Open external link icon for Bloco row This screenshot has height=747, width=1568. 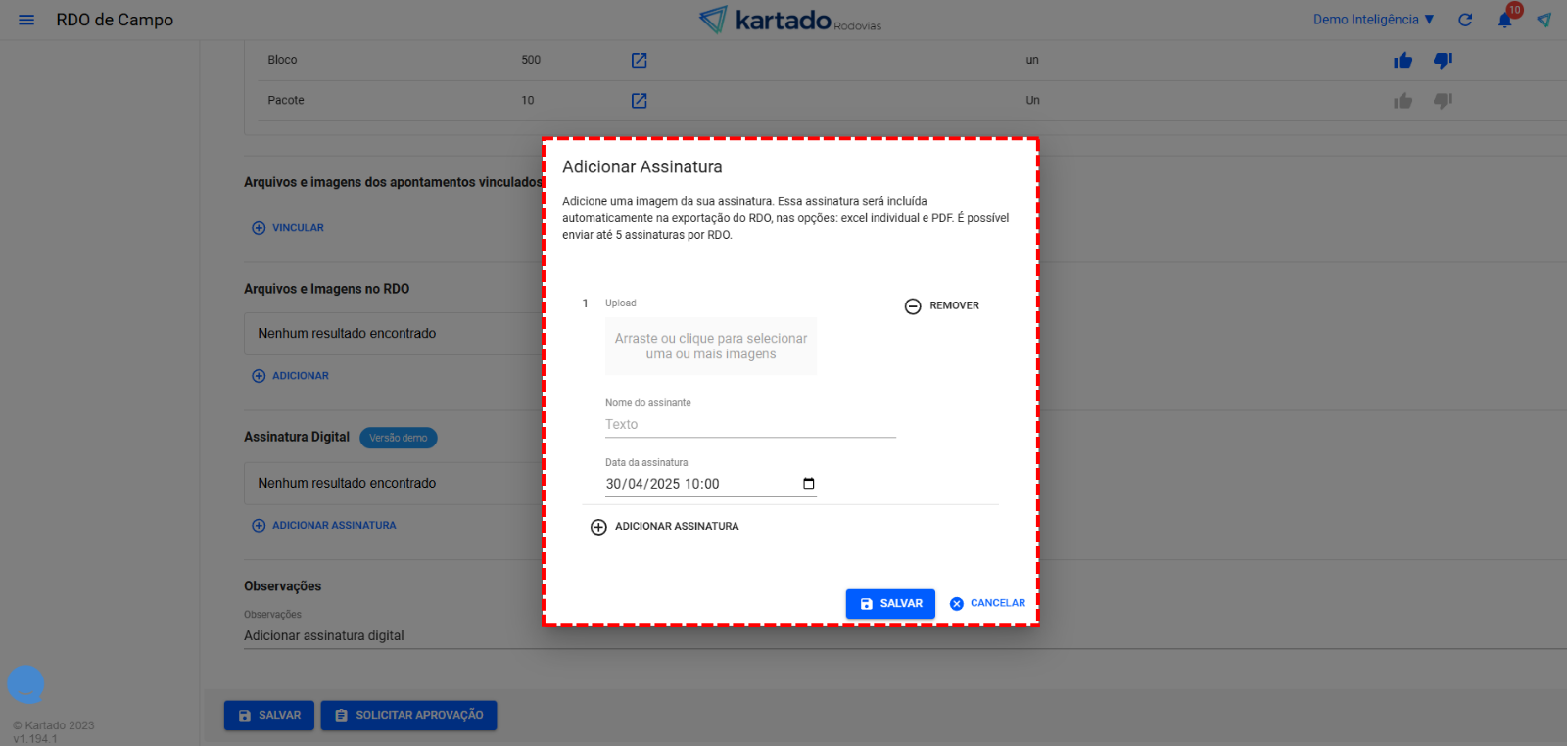[x=640, y=61]
